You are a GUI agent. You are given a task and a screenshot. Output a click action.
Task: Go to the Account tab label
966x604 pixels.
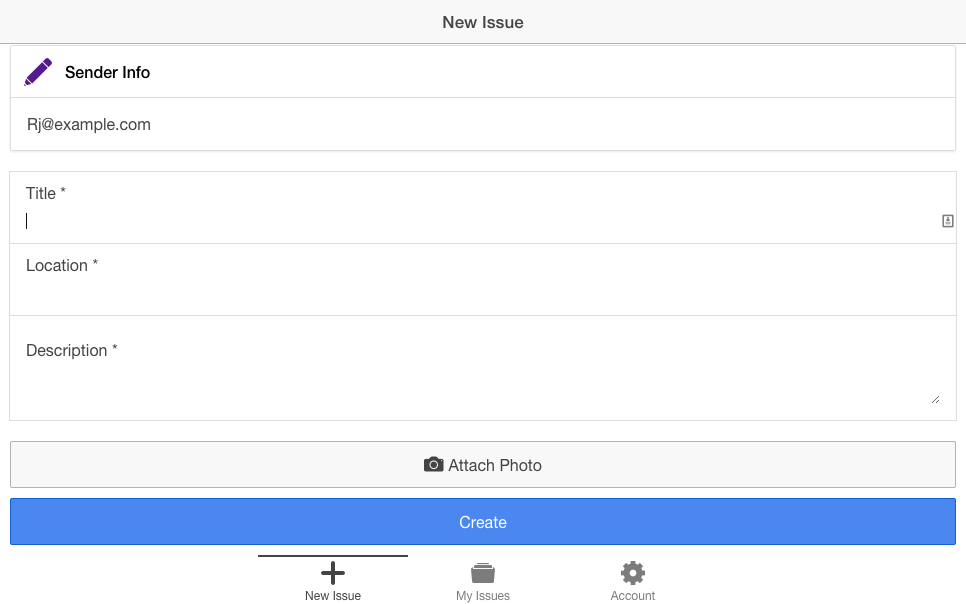tap(633, 595)
